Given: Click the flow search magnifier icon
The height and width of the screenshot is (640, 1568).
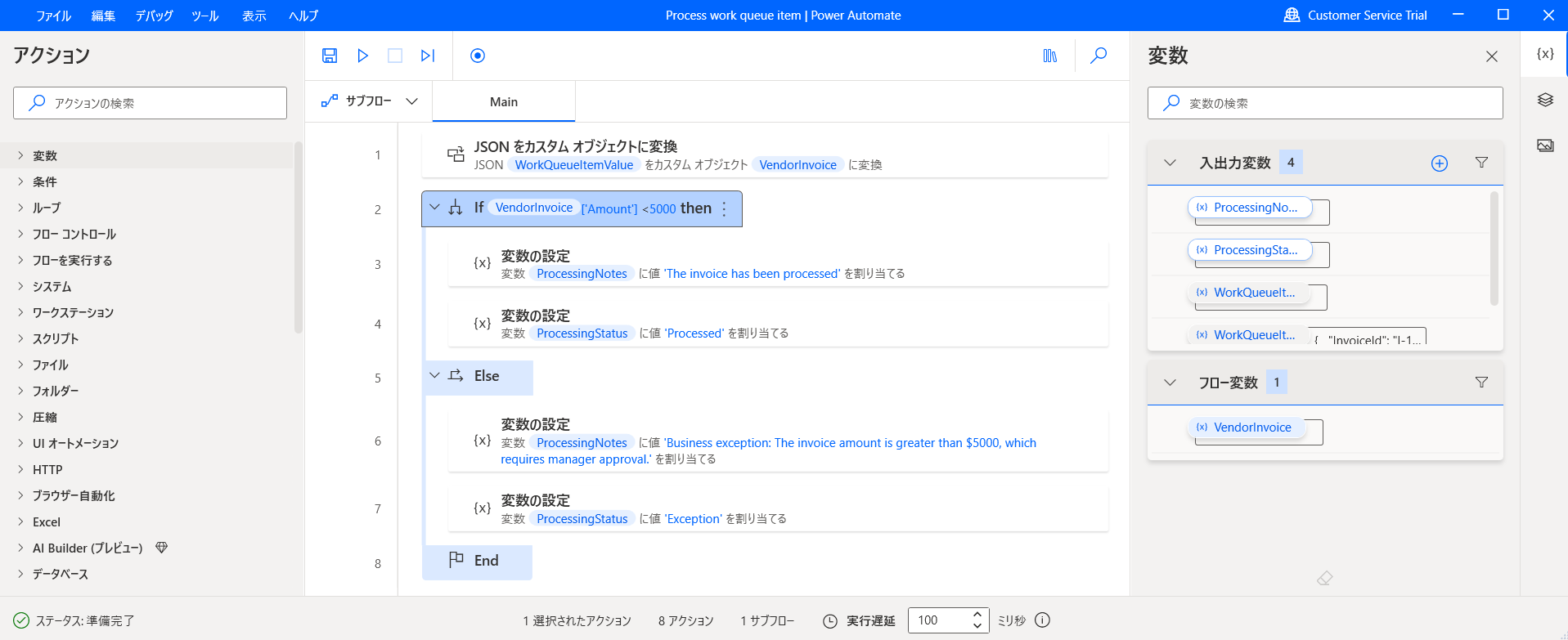Looking at the screenshot, I should coord(1098,56).
